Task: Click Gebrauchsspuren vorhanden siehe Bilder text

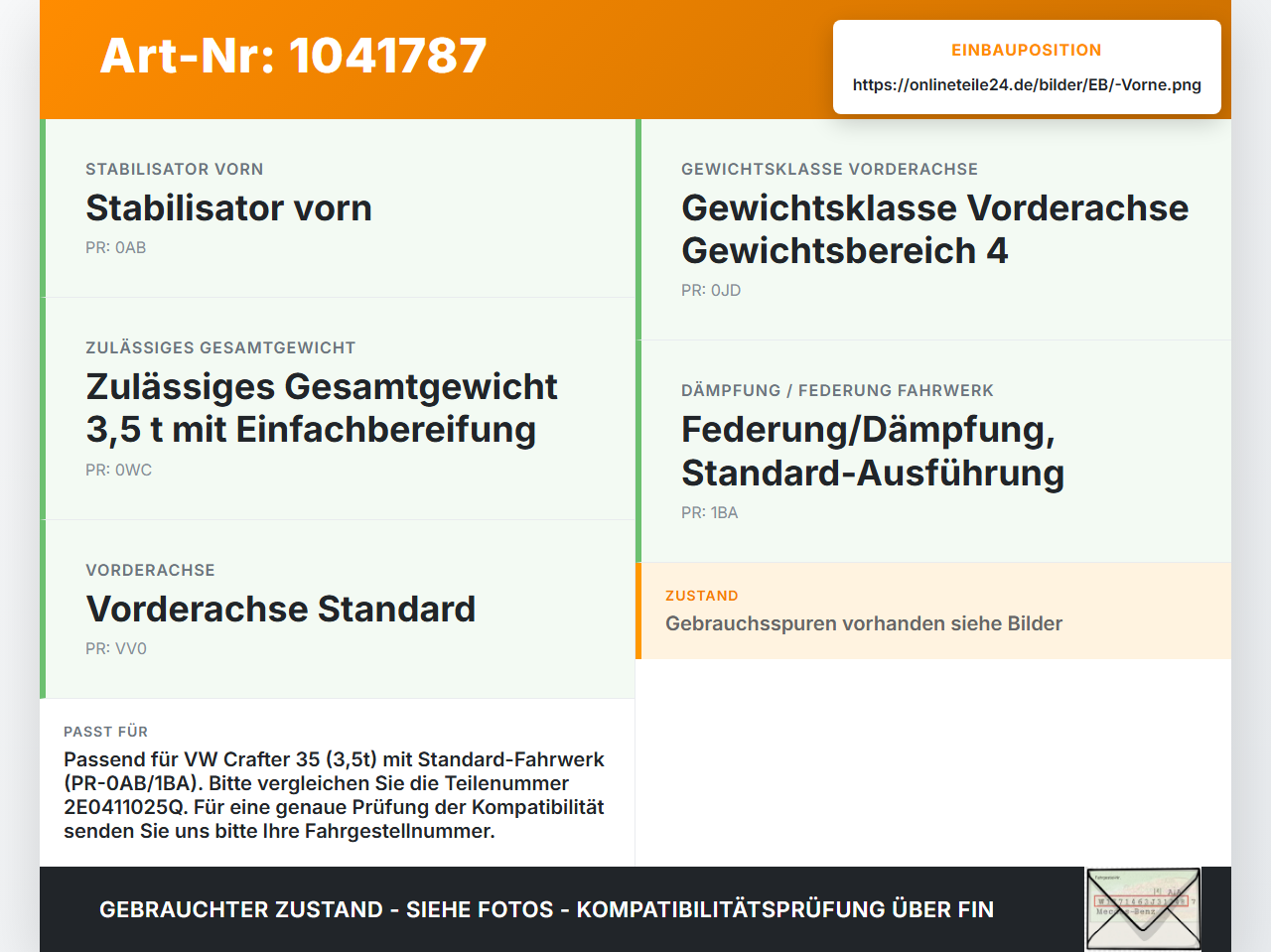Action: (864, 624)
